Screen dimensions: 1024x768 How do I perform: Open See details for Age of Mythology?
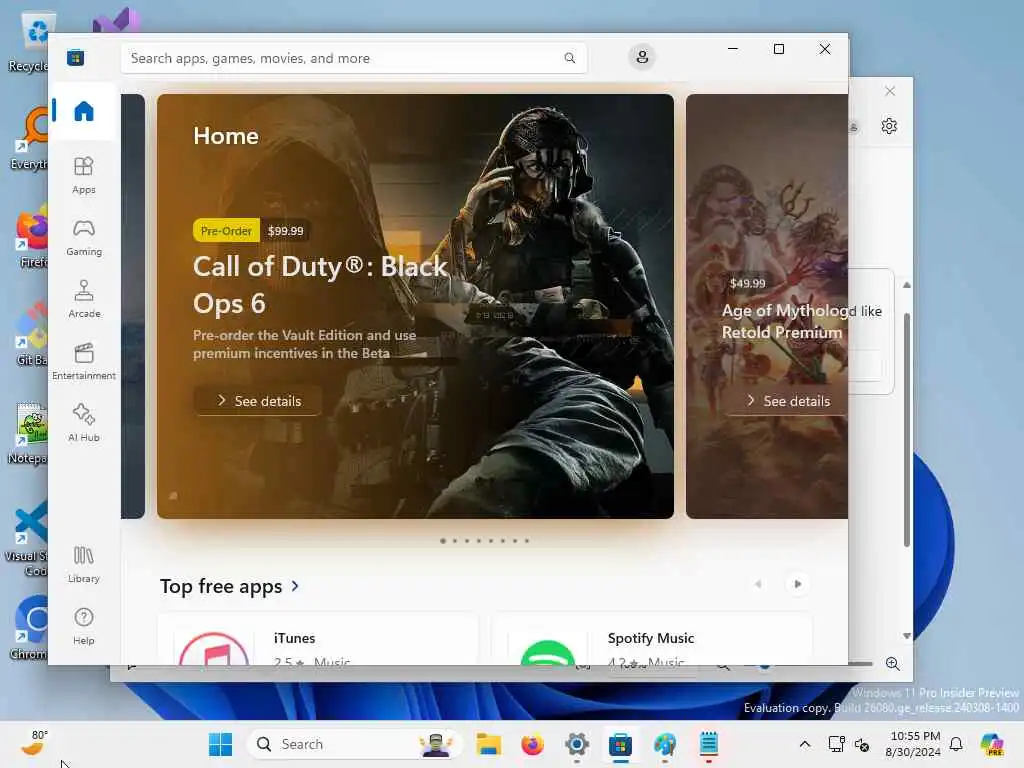(x=788, y=400)
